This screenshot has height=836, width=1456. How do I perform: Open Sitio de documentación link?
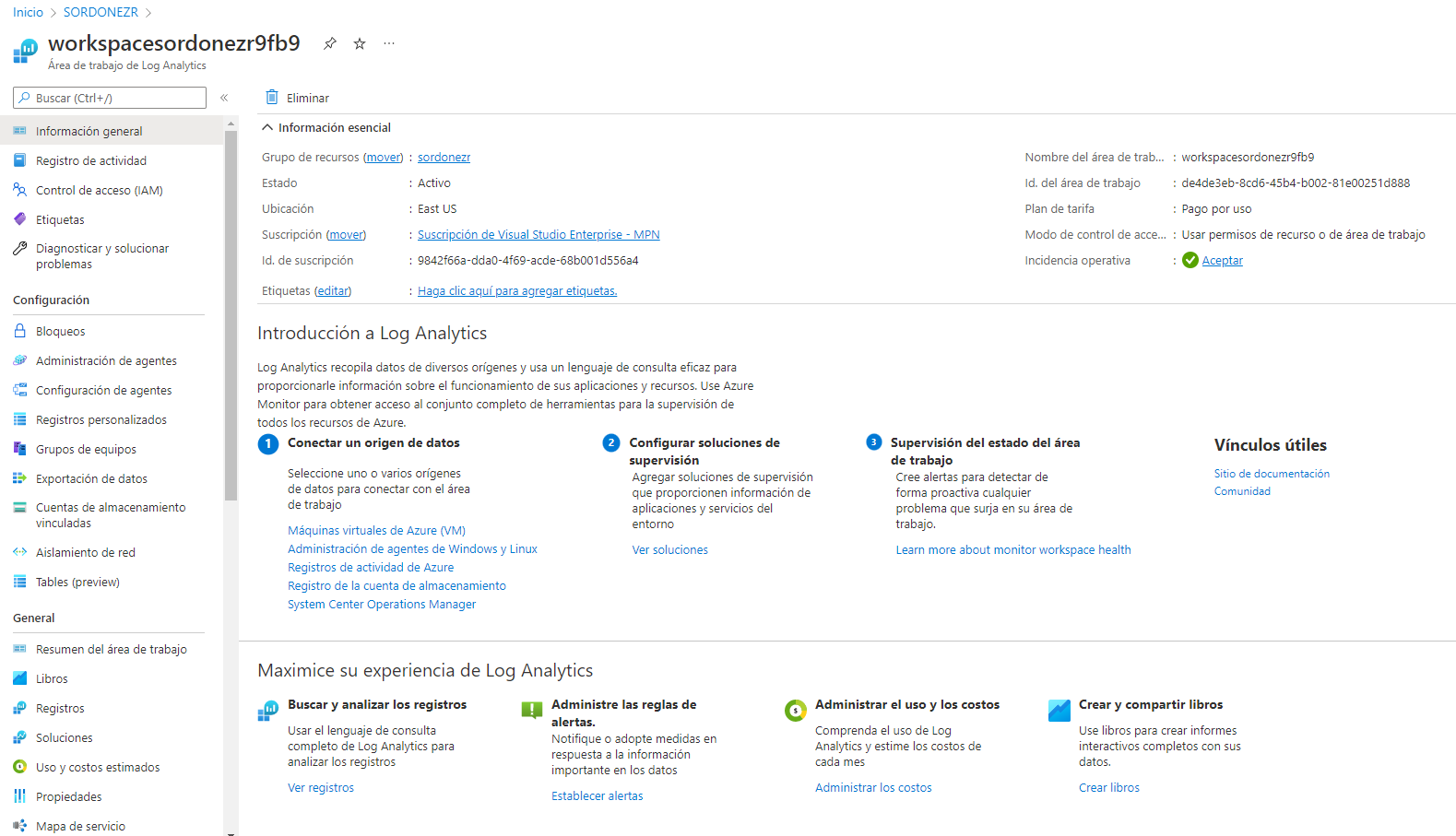(x=1272, y=474)
